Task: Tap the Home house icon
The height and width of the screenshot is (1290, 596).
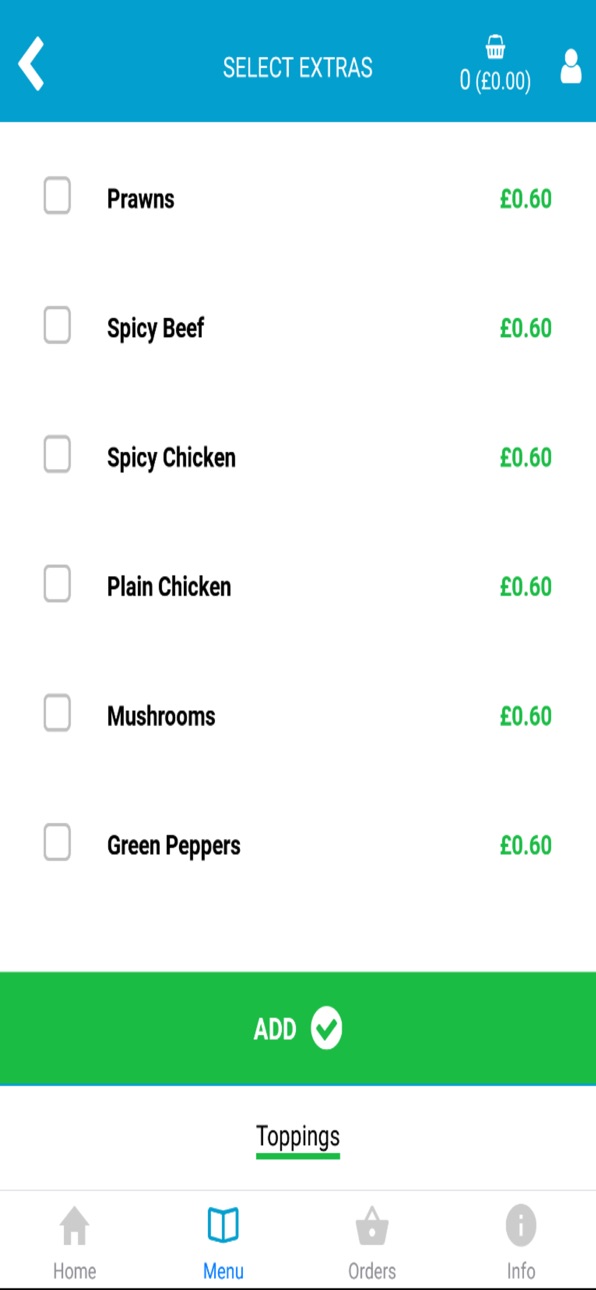Action: pyautogui.click(x=74, y=1225)
